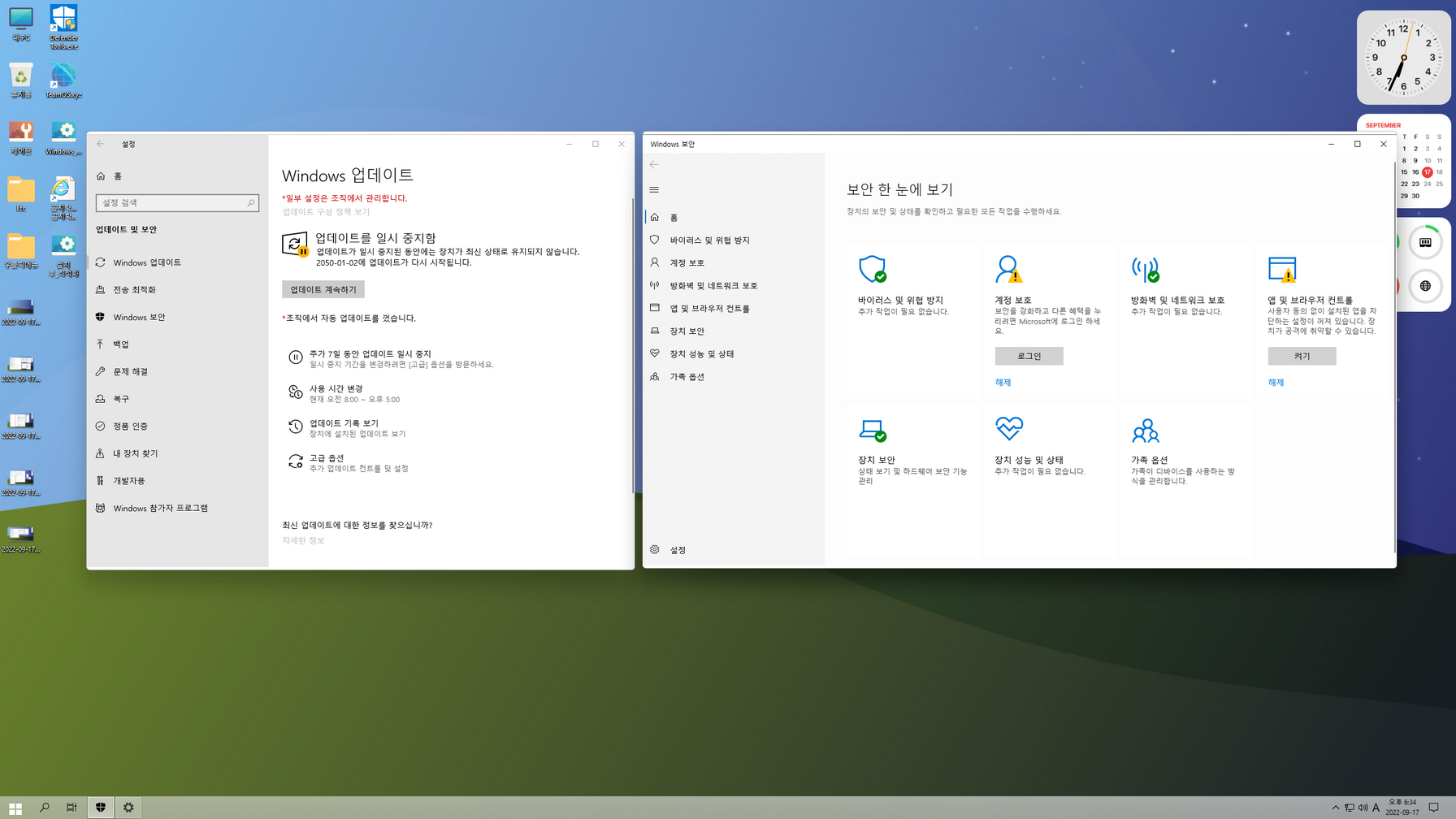Click 해제 link under app & browser control
The height and width of the screenshot is (819, 1456).
(x=1276, y=383)
